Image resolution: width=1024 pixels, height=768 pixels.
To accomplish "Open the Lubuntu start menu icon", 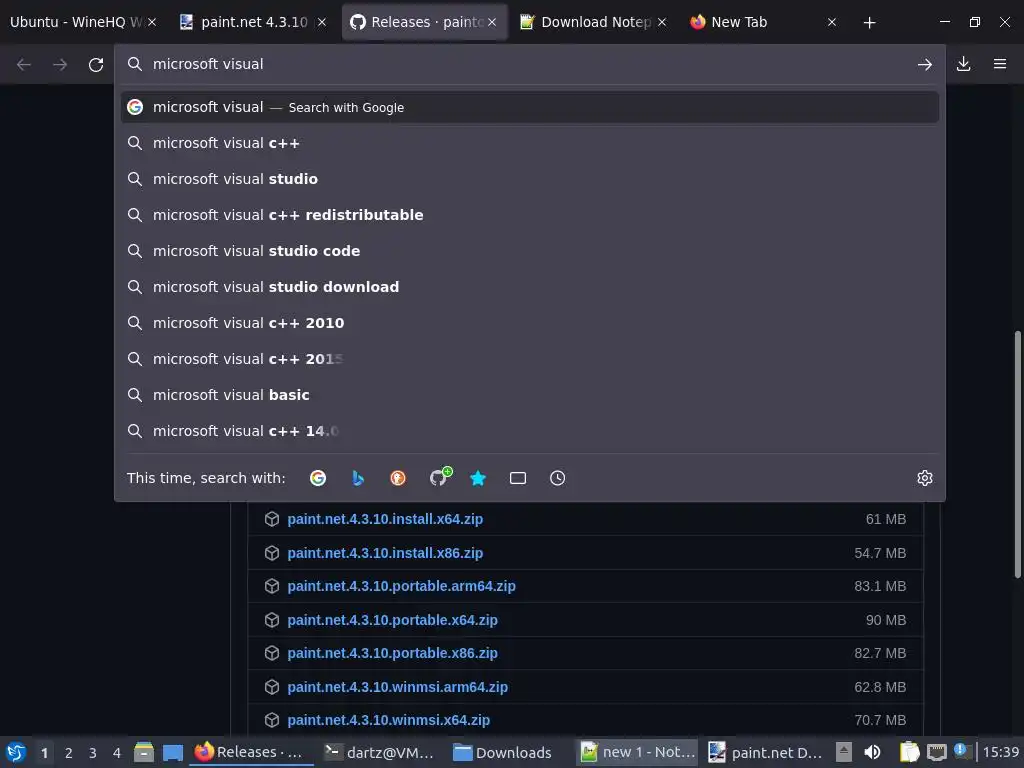I will coord(16,752).
